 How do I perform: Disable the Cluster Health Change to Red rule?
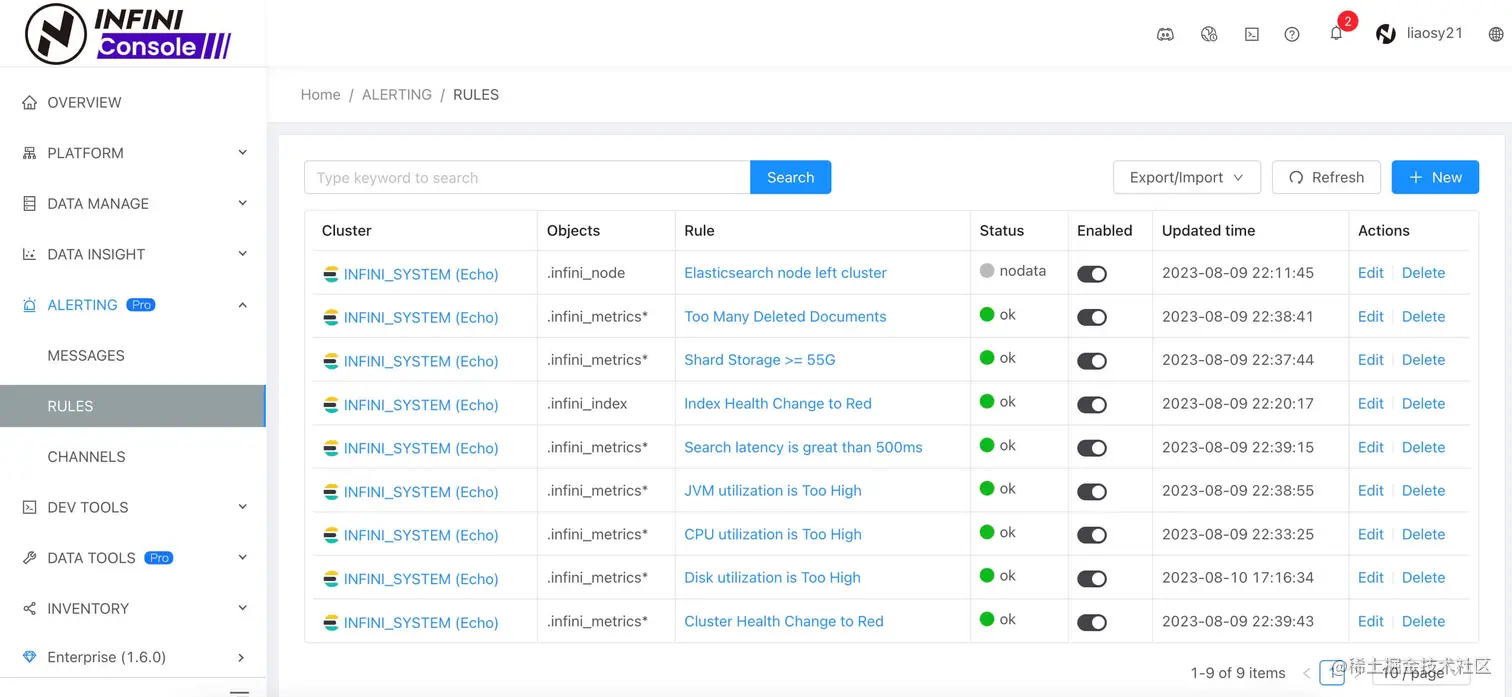pos(1092,623)
